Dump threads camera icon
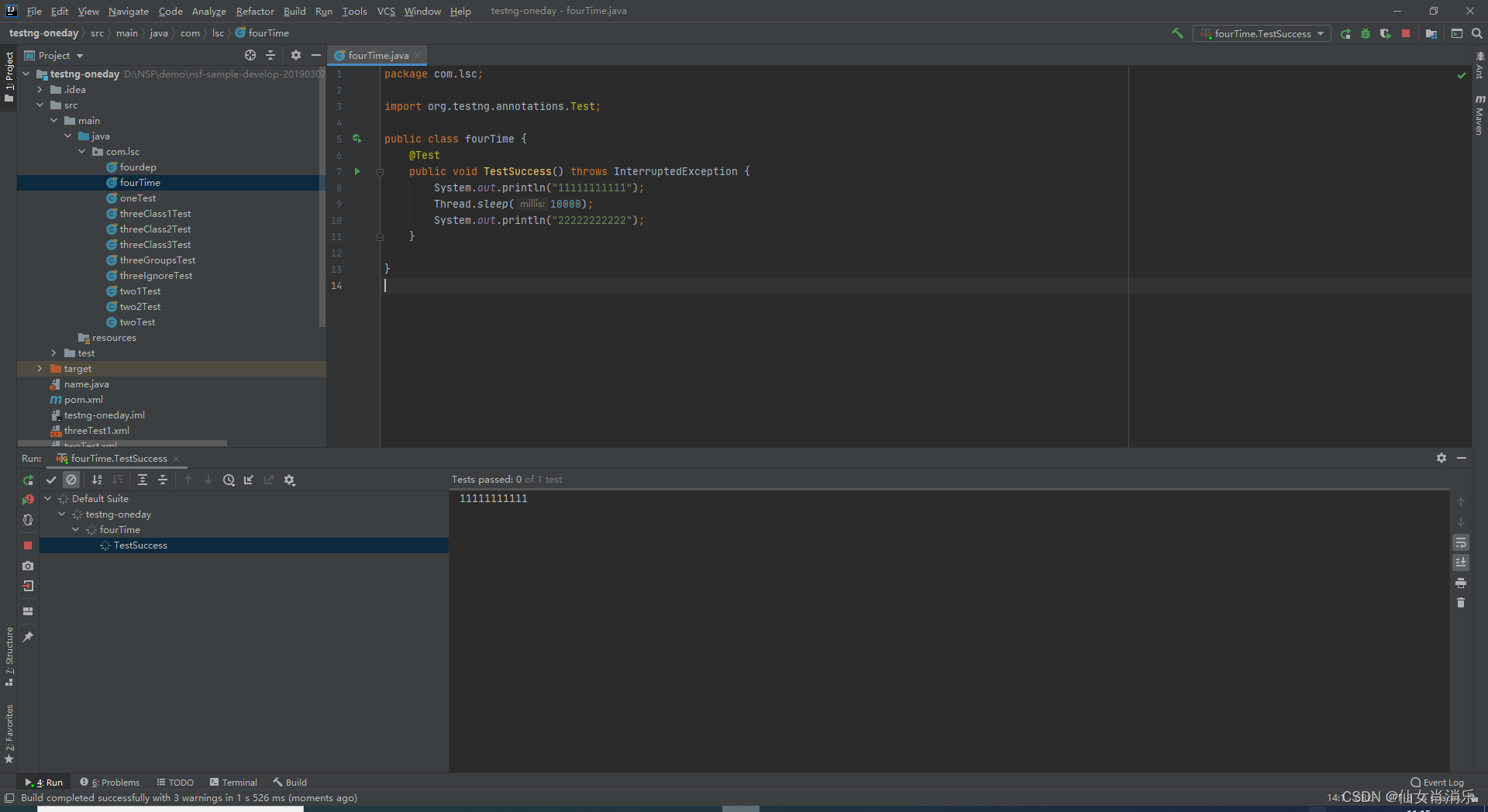 point(28,566)
